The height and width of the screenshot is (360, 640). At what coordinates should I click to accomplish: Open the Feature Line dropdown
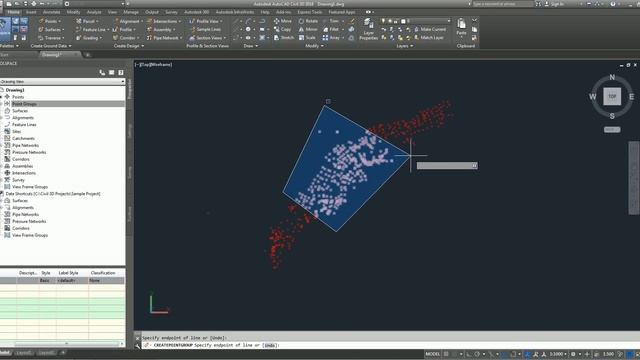93,29
